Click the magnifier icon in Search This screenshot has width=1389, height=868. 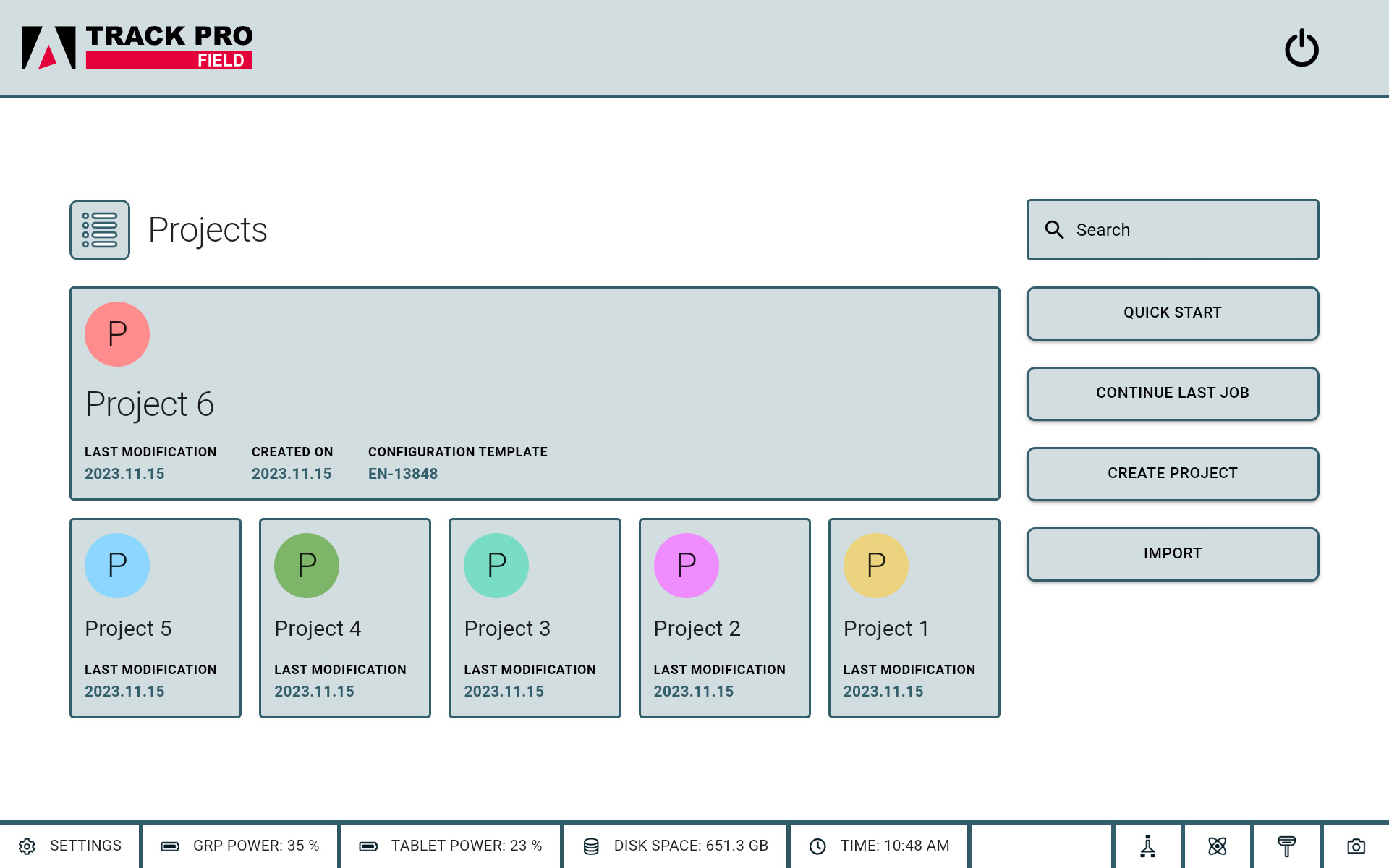pos(1054,230)
